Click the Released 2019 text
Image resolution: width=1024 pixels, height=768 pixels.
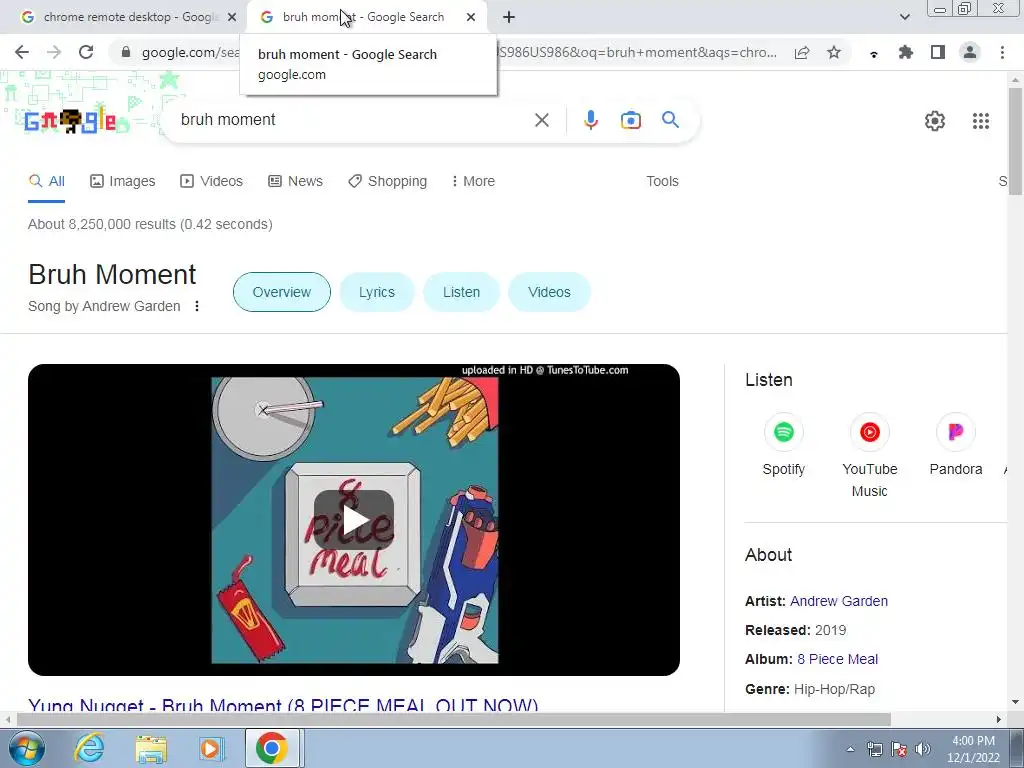(x=795, y=630)
